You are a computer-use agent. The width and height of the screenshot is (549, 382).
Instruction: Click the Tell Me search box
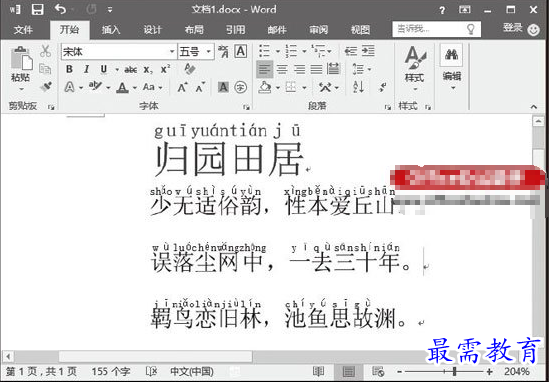point(436,29)
